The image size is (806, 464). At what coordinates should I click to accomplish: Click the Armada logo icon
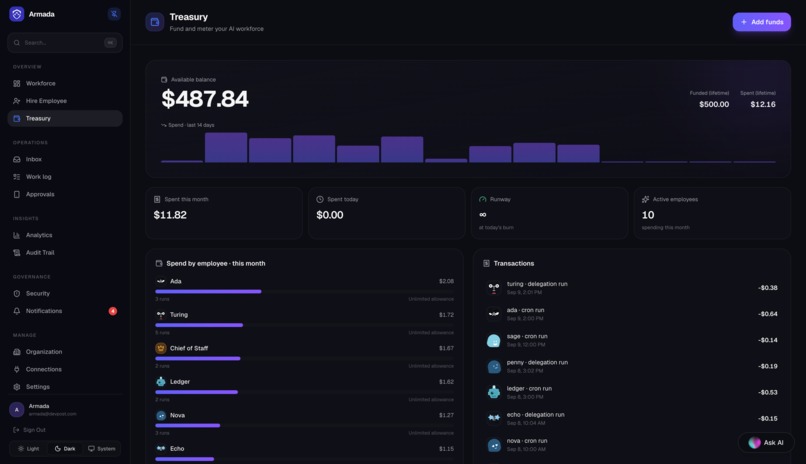point(16,14)
